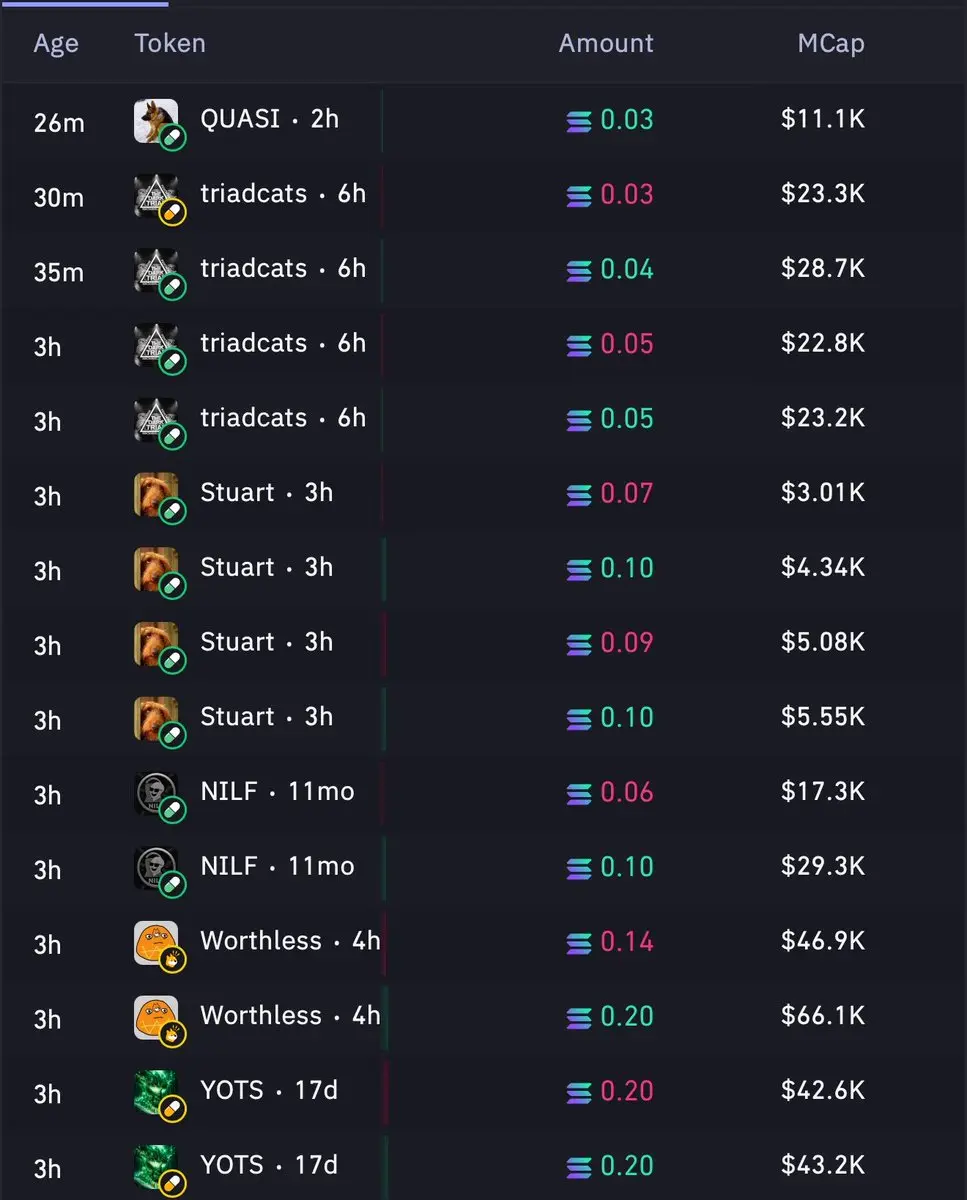This screenshot has width=967, height=1200.
Task: Click NILF avatar in $29.3K row
Action: click(x=156, y=868)
